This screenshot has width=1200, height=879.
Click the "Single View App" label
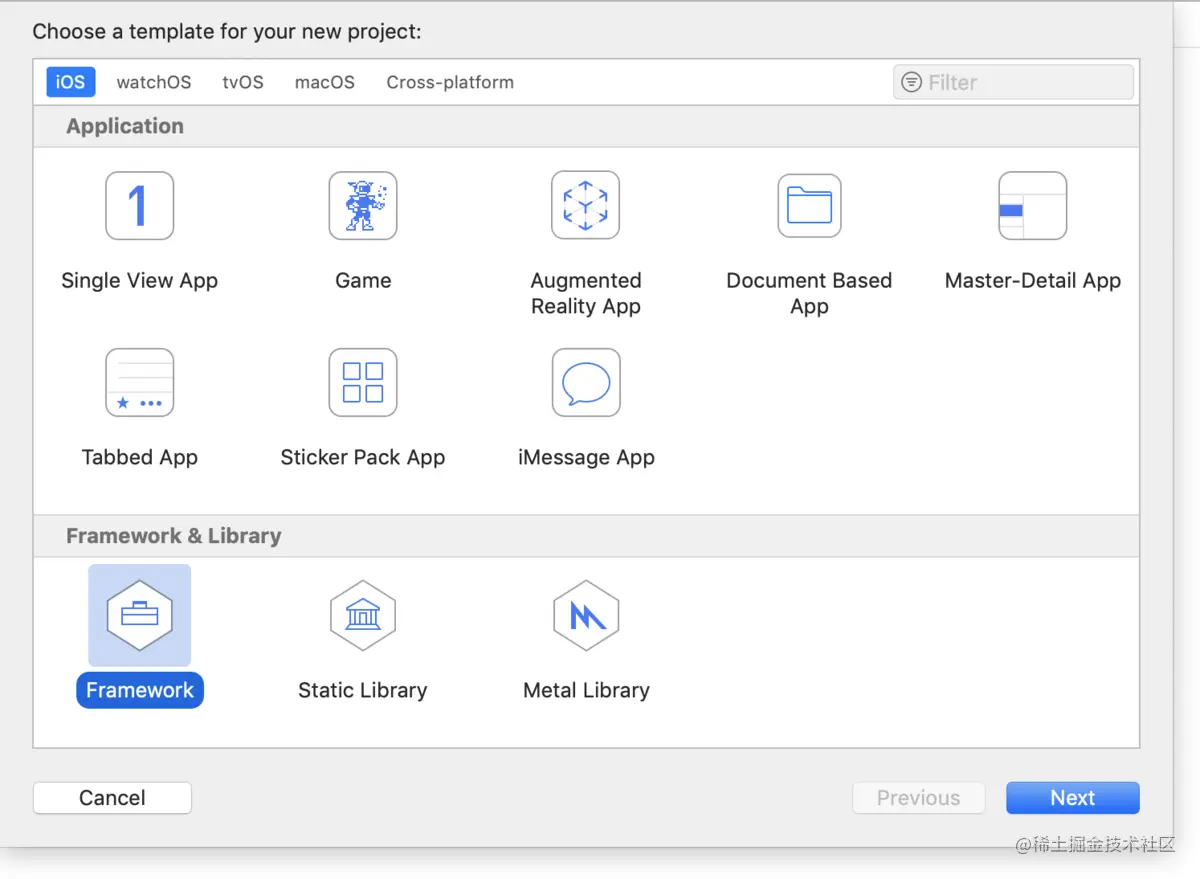pyautogui.click(x=140, y=281)
